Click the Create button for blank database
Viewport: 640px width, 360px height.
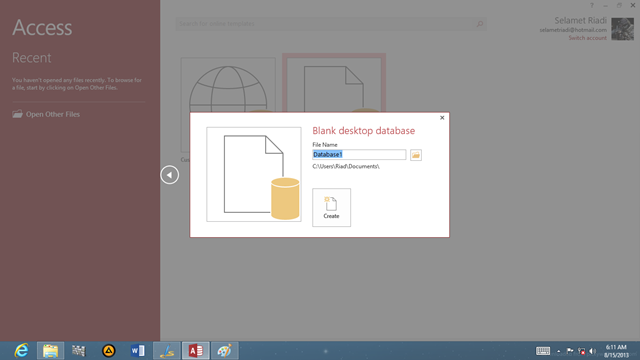(331, 207)
